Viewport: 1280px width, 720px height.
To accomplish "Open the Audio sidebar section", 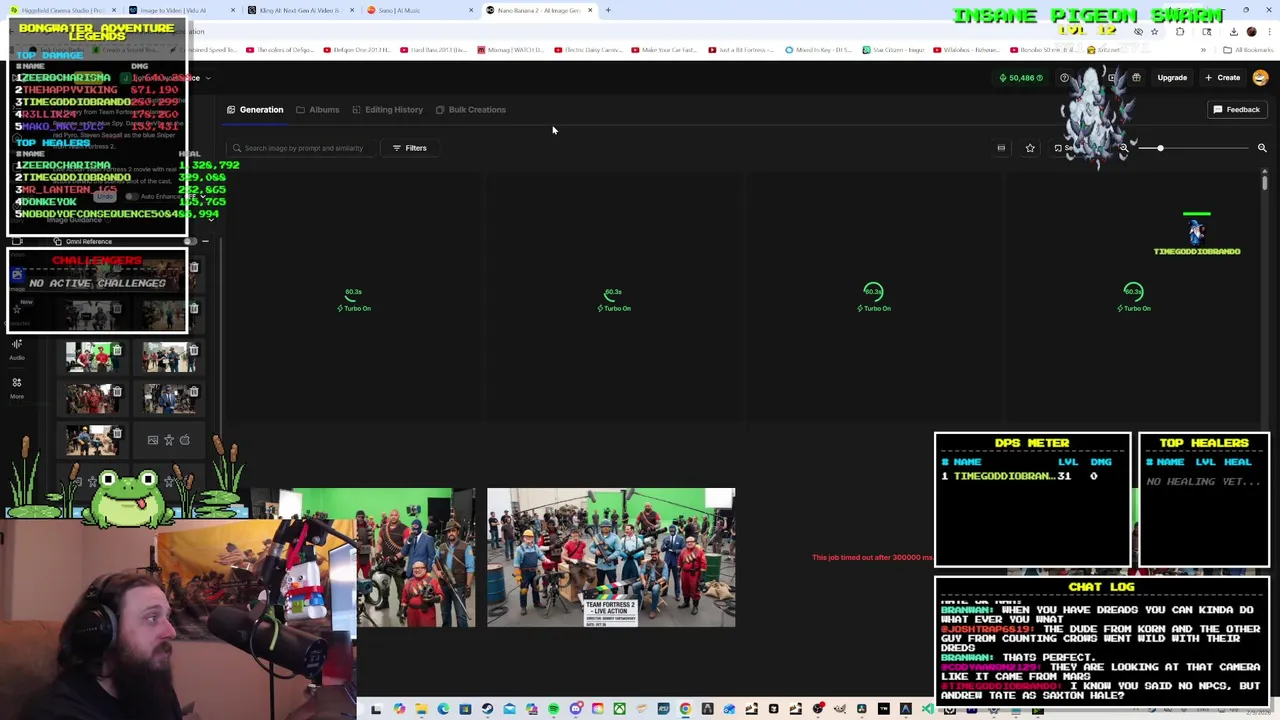I will pos(17,348).
